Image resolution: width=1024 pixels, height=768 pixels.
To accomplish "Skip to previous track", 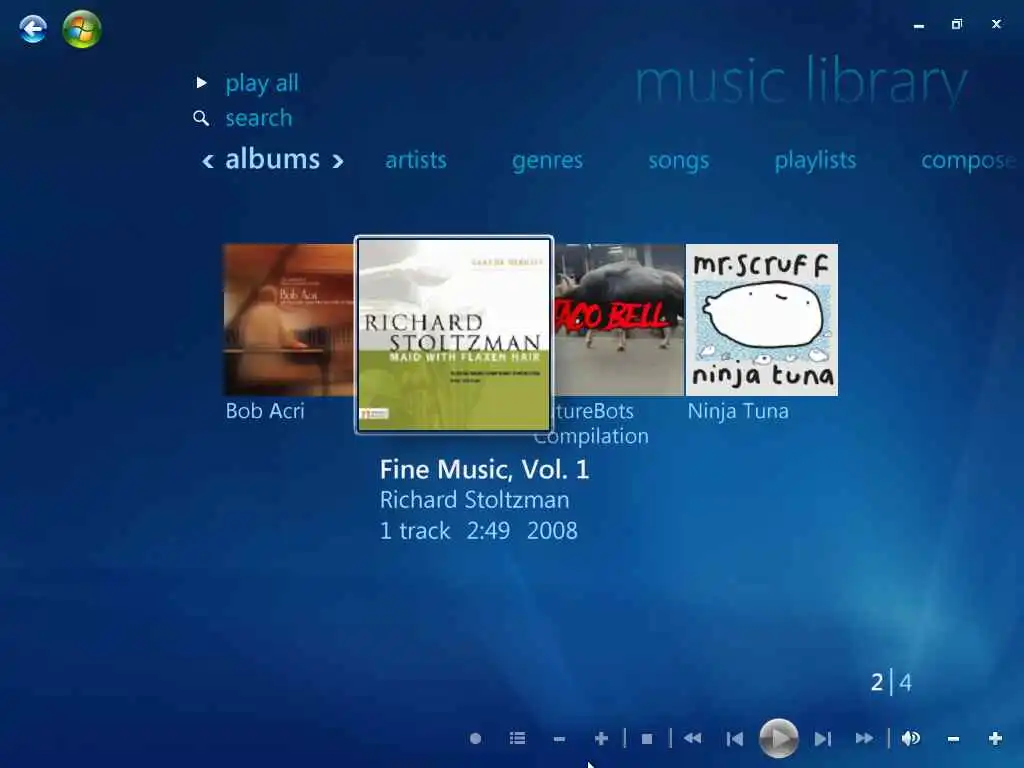I will (x=735, y=739).
